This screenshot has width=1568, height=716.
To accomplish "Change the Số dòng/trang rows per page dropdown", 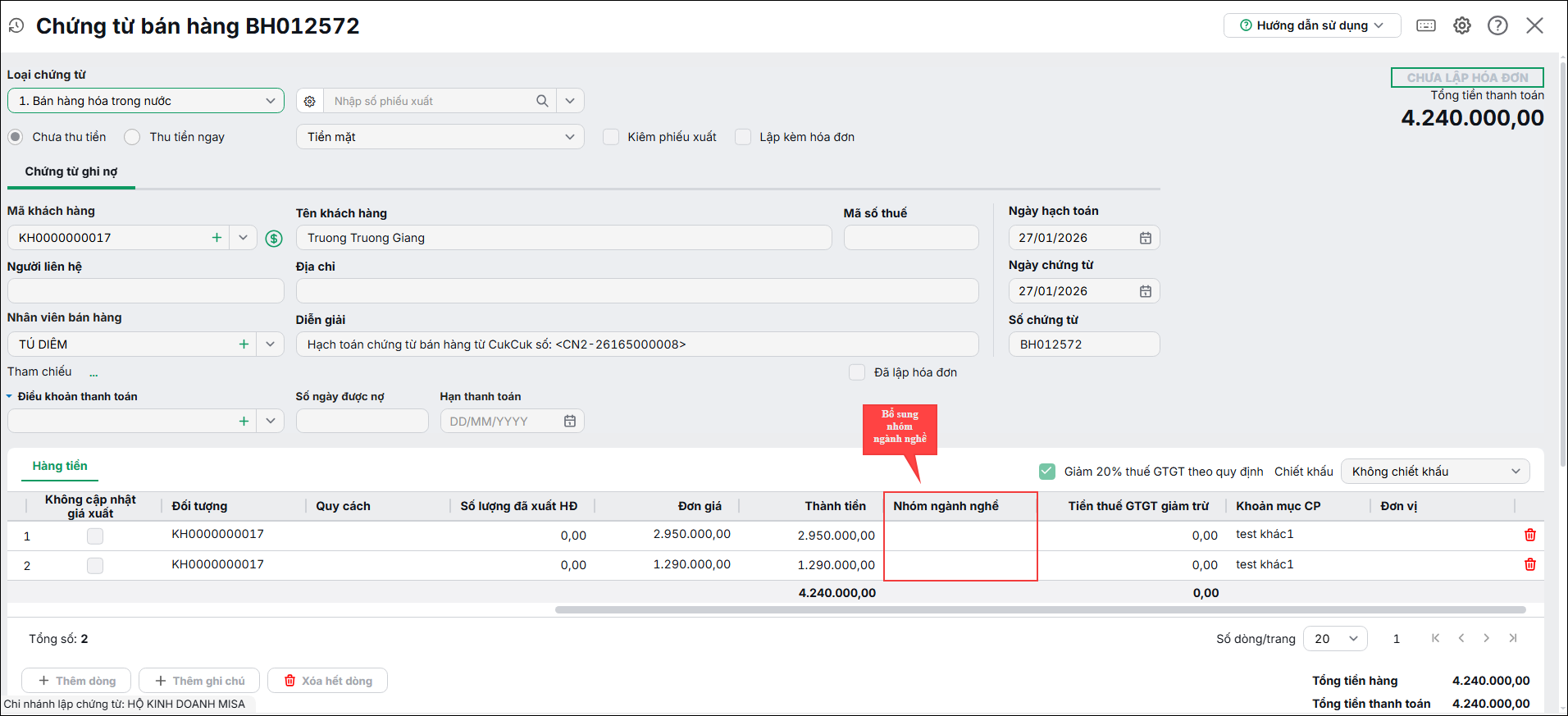I will point(1335,639).
